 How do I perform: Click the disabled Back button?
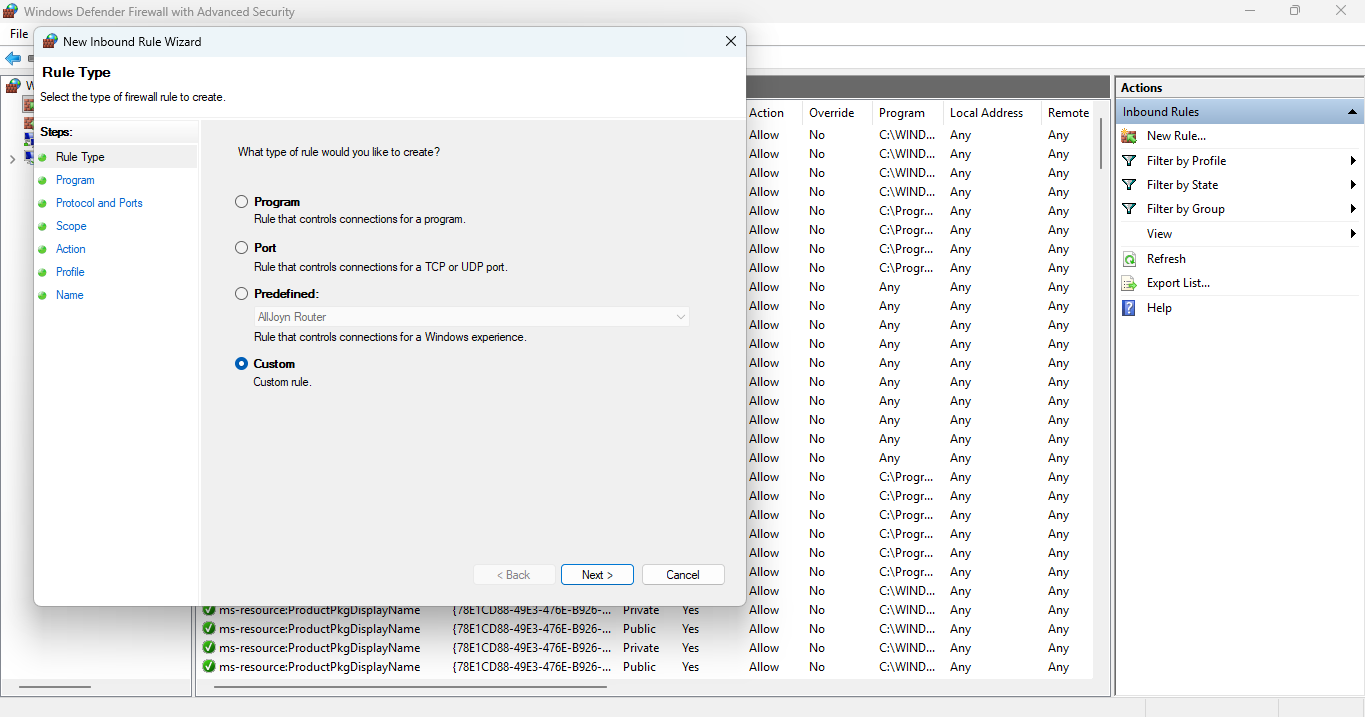514,575
